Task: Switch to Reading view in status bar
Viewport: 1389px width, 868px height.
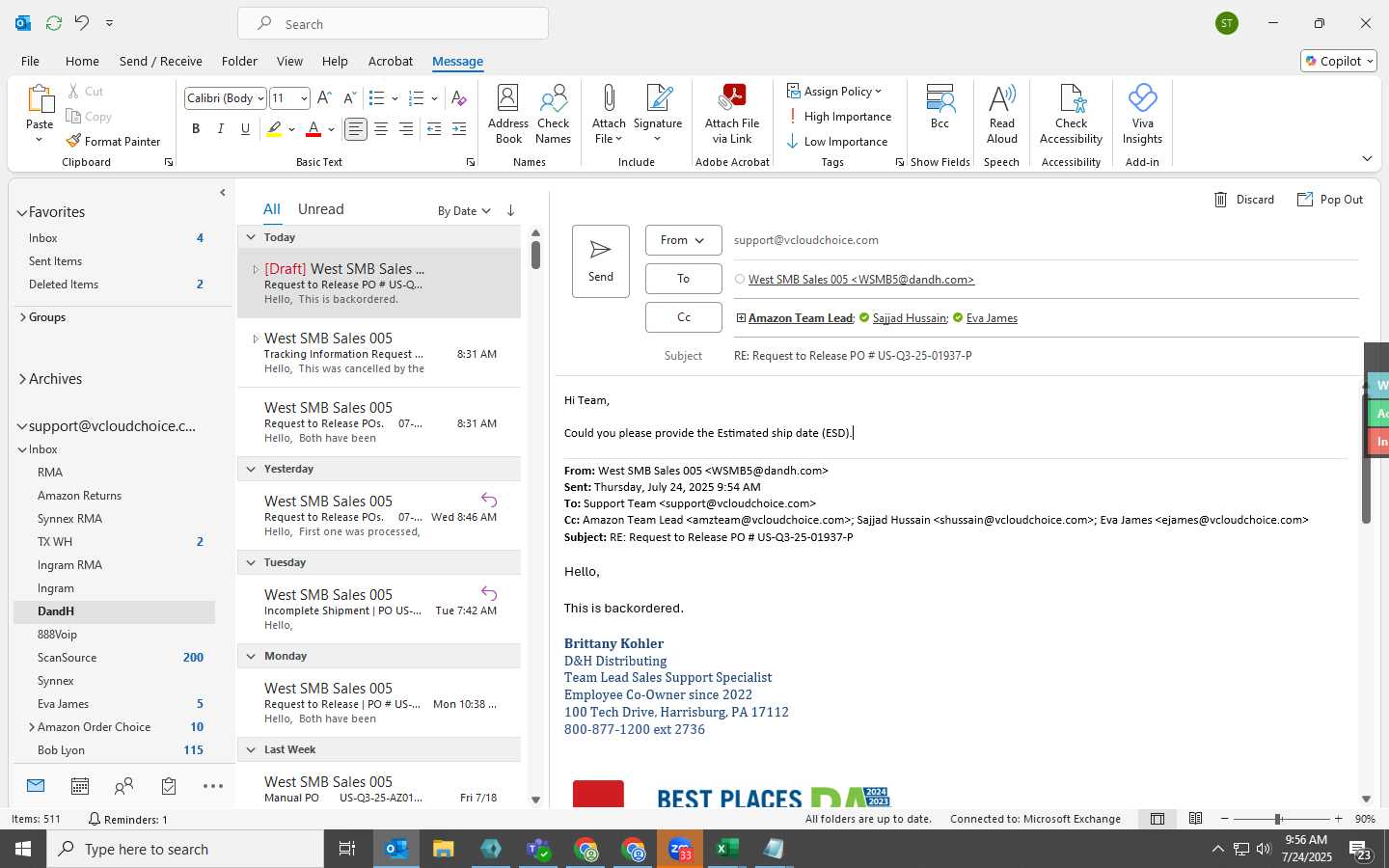Action: point(1195,819)
